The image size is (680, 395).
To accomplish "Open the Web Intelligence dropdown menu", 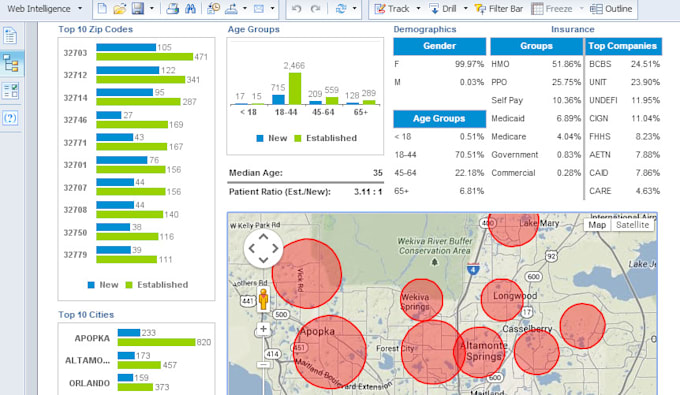I will click(44, 9).
